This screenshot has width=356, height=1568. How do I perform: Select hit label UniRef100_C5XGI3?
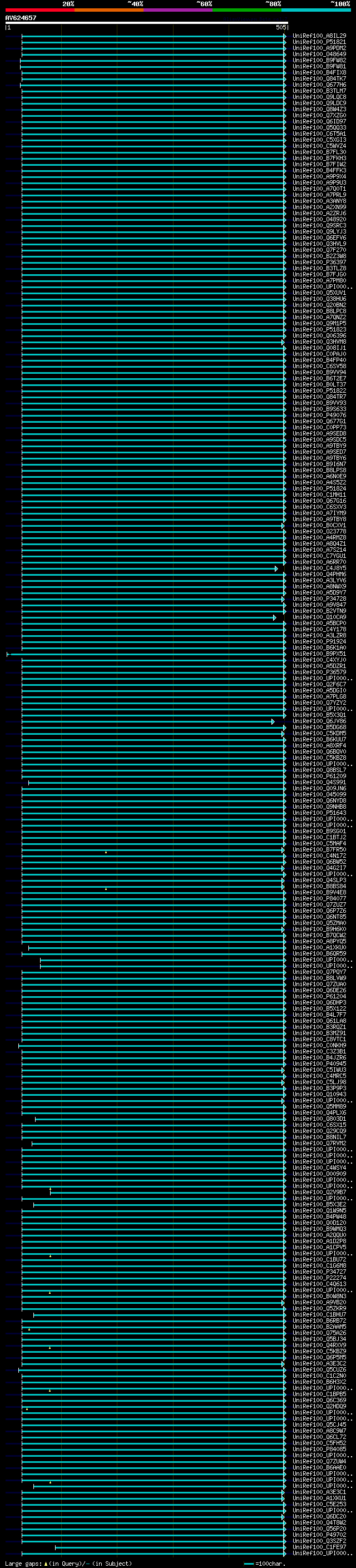click(319, 140)
